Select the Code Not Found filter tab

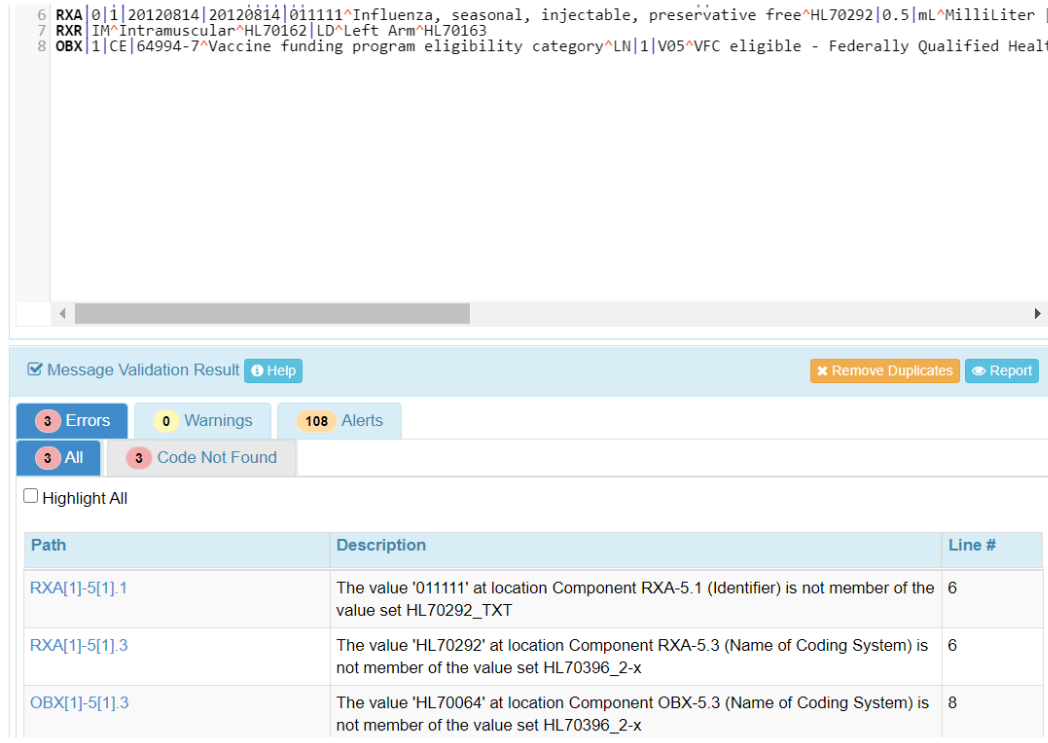click(215, 457)
